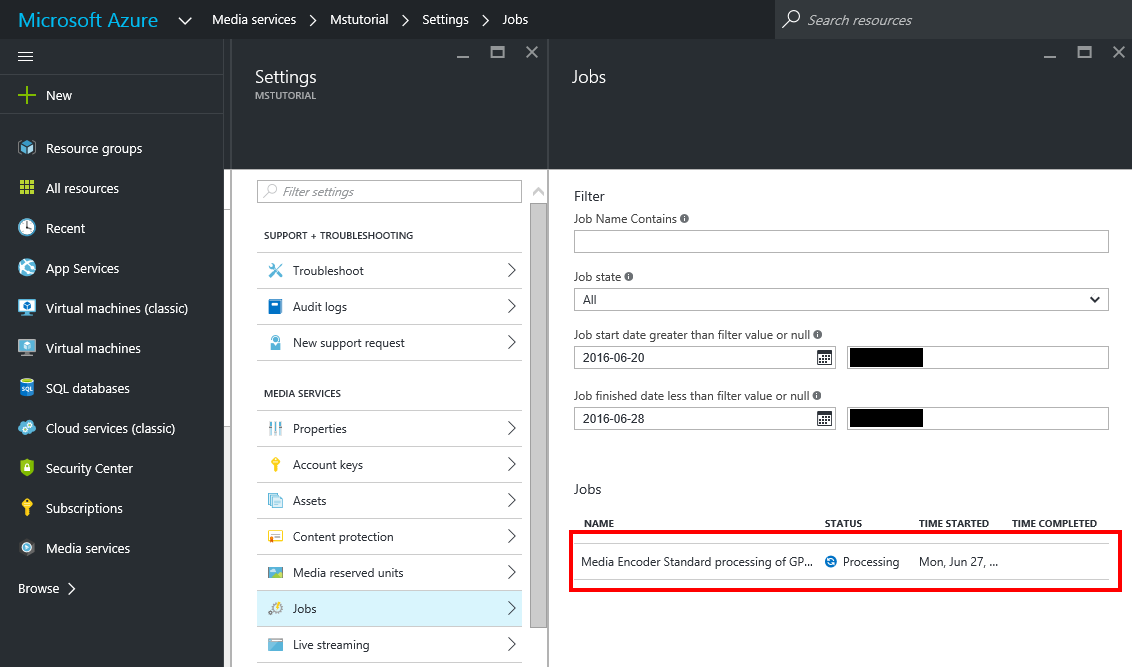Click the Jobs gear icon
The height and width of the screenshot is (667, 1132).
(275, 609)
